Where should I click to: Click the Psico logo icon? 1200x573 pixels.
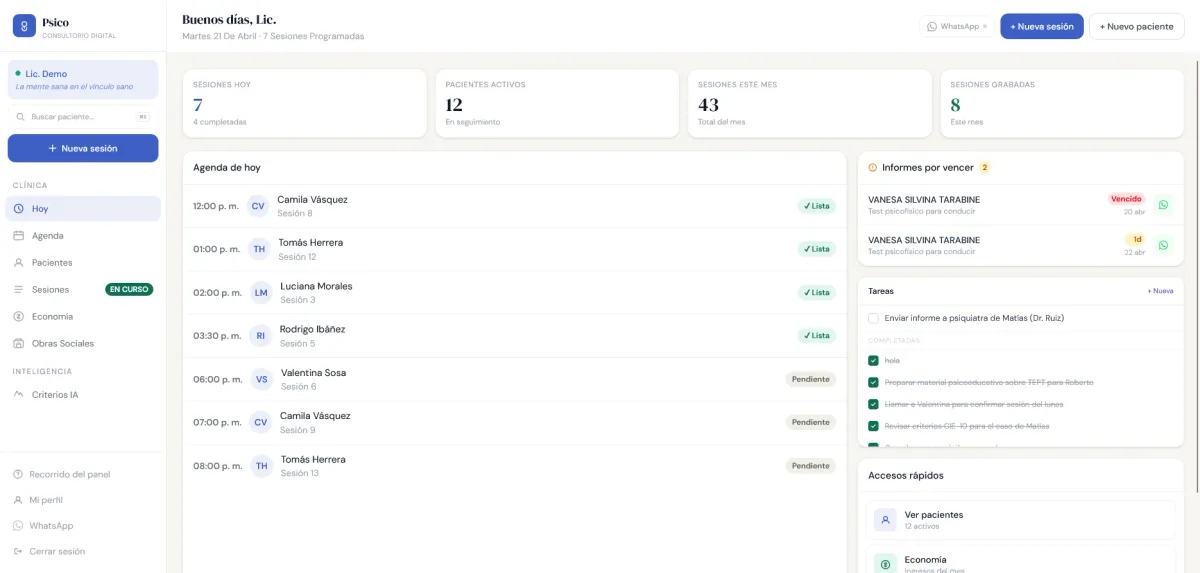pyautogui.click(x=24, y=26)
